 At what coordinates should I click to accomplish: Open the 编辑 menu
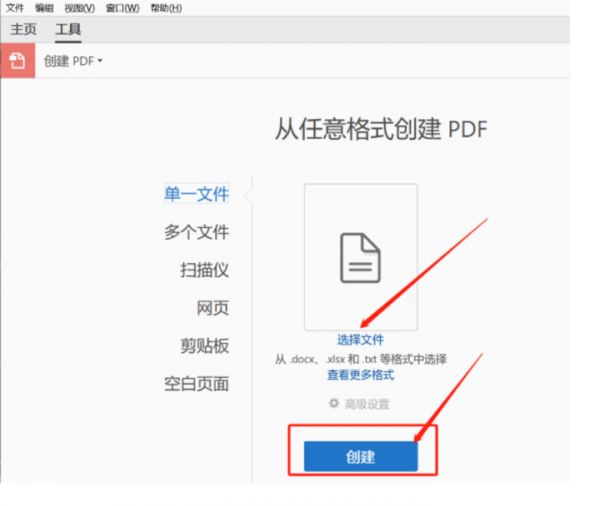pos(44,8)
